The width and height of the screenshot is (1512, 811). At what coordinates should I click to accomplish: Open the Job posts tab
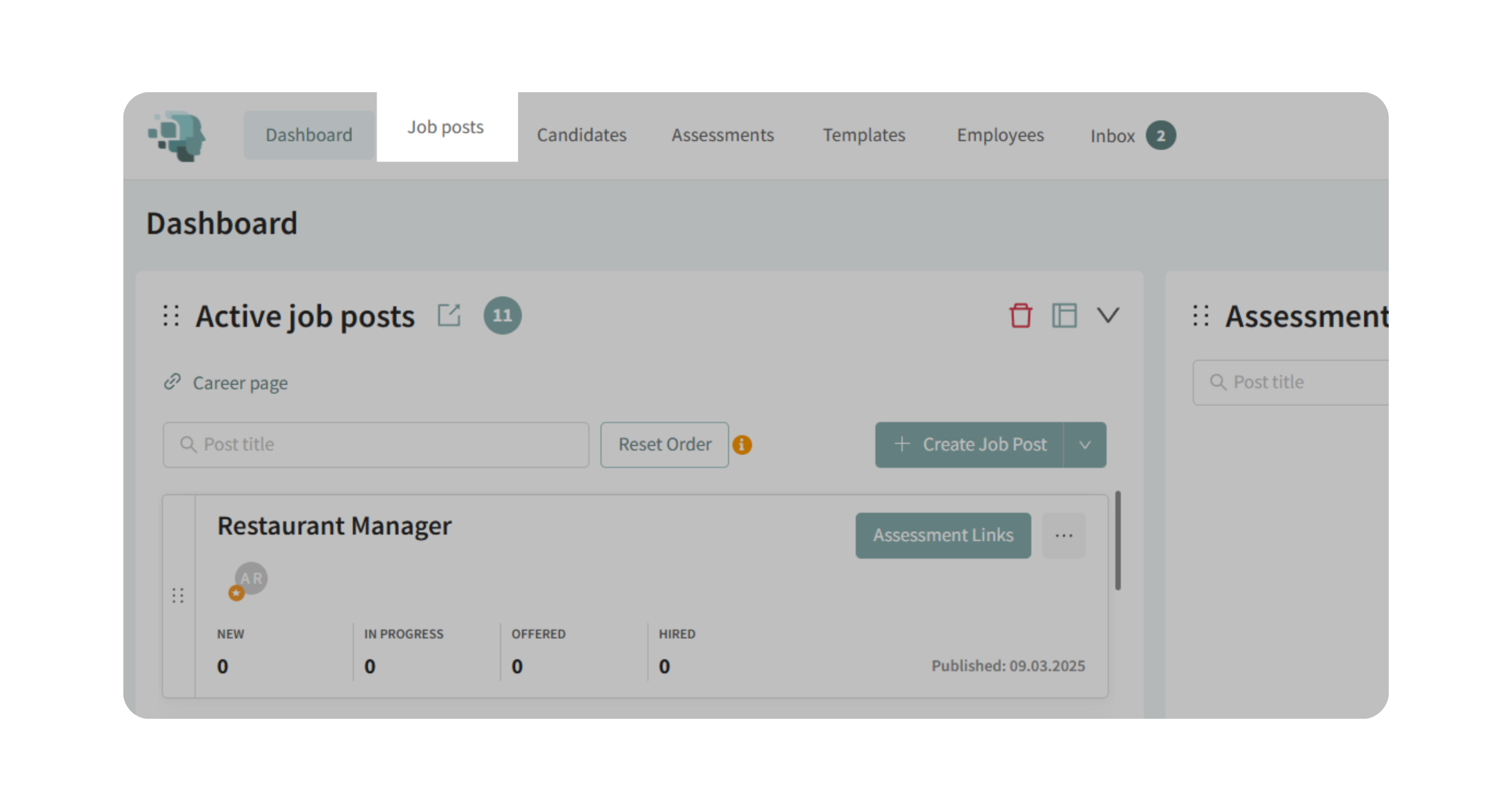[x=446, y=127]
